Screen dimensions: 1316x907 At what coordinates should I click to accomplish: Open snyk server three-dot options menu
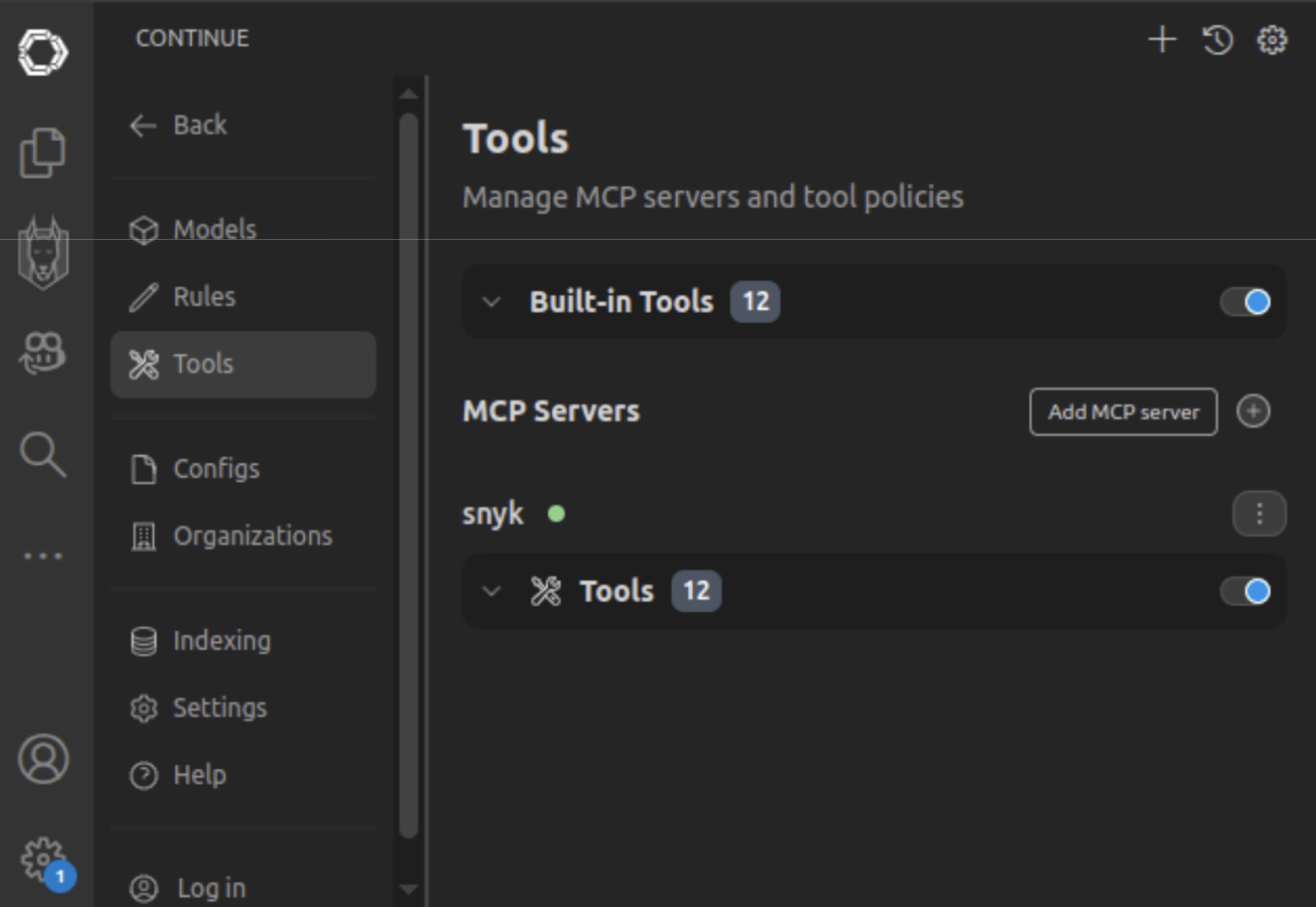pos(1259,514)
